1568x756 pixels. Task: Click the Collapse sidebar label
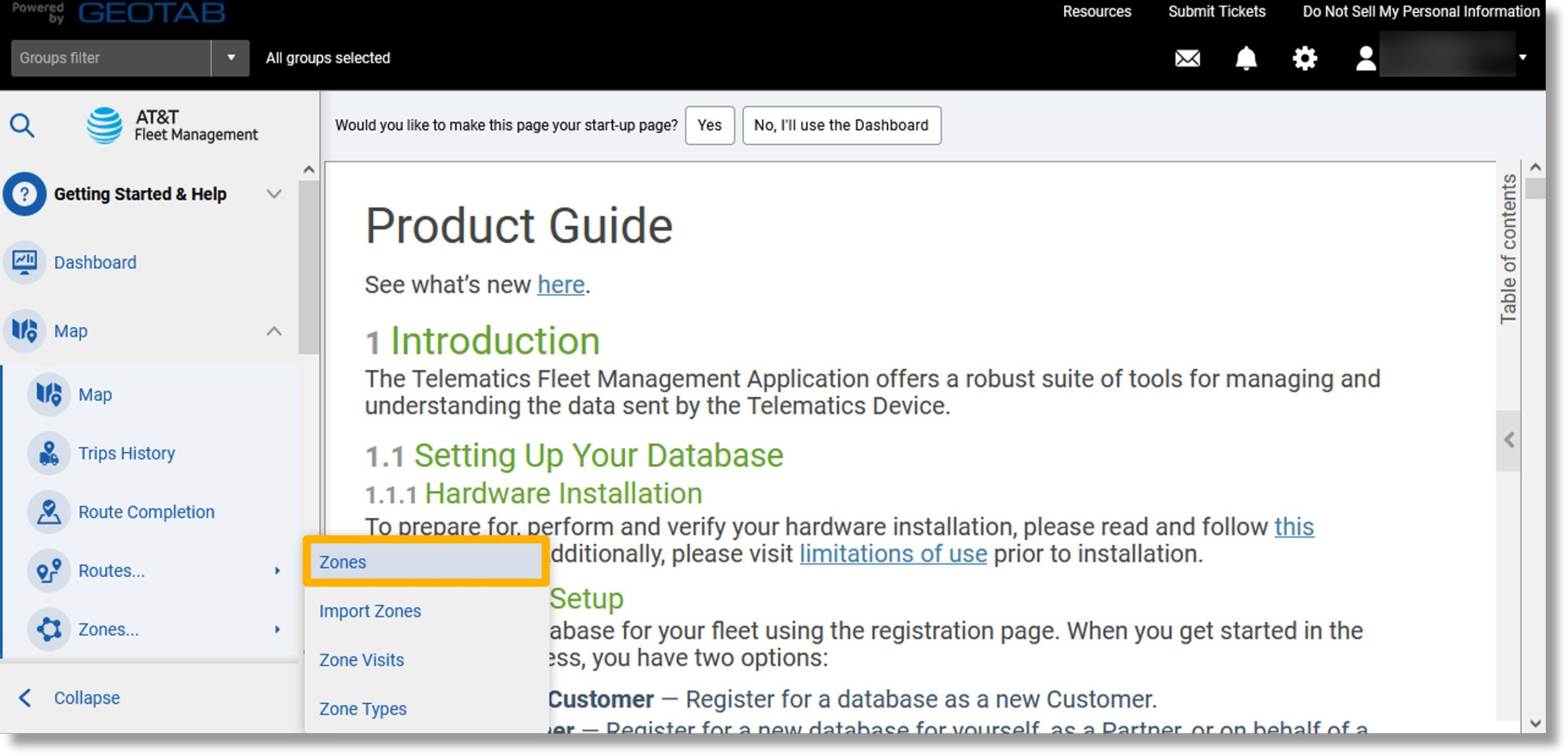click(x=87, y=698)
